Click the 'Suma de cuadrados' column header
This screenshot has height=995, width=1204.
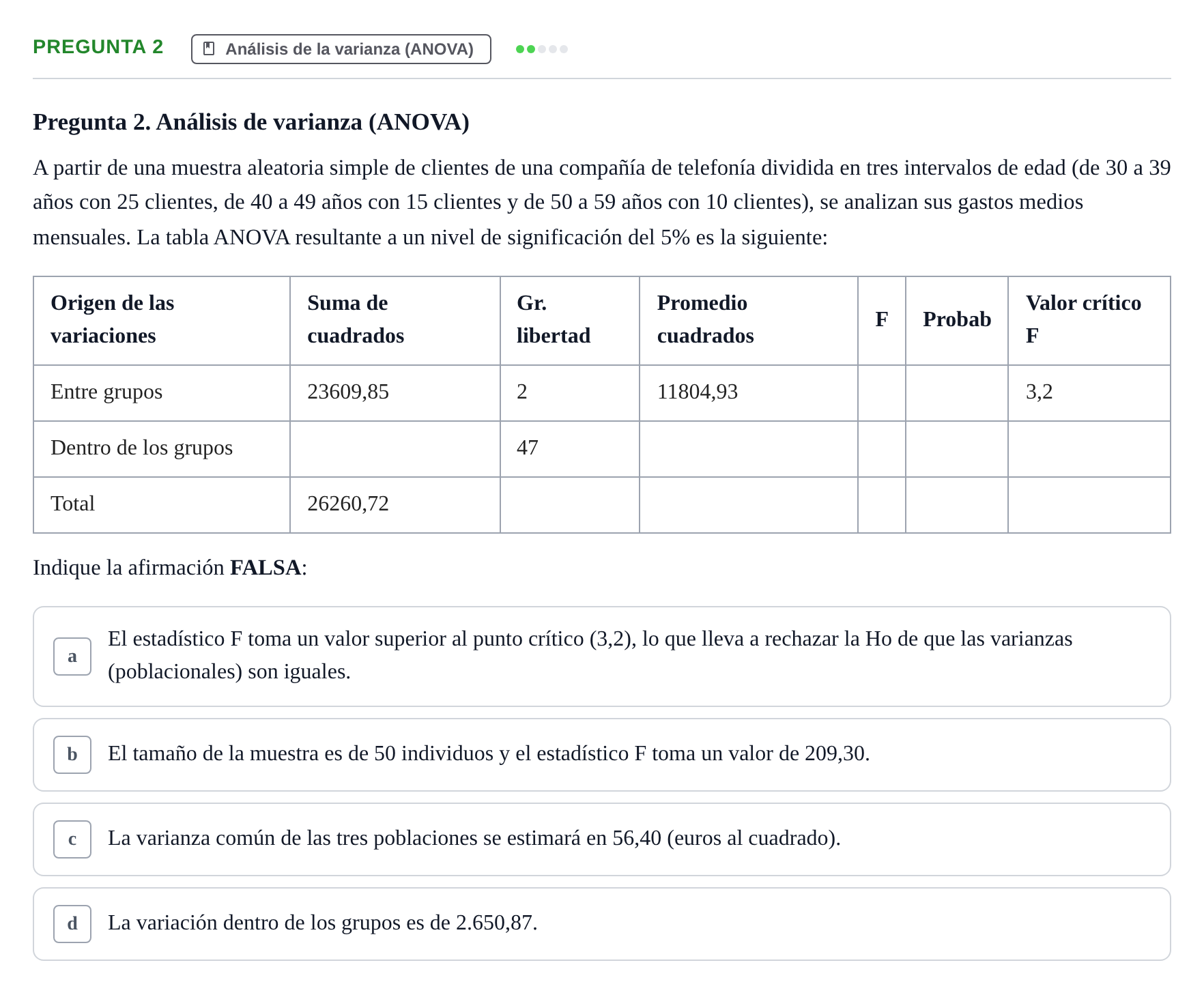[x=395, y=321]
